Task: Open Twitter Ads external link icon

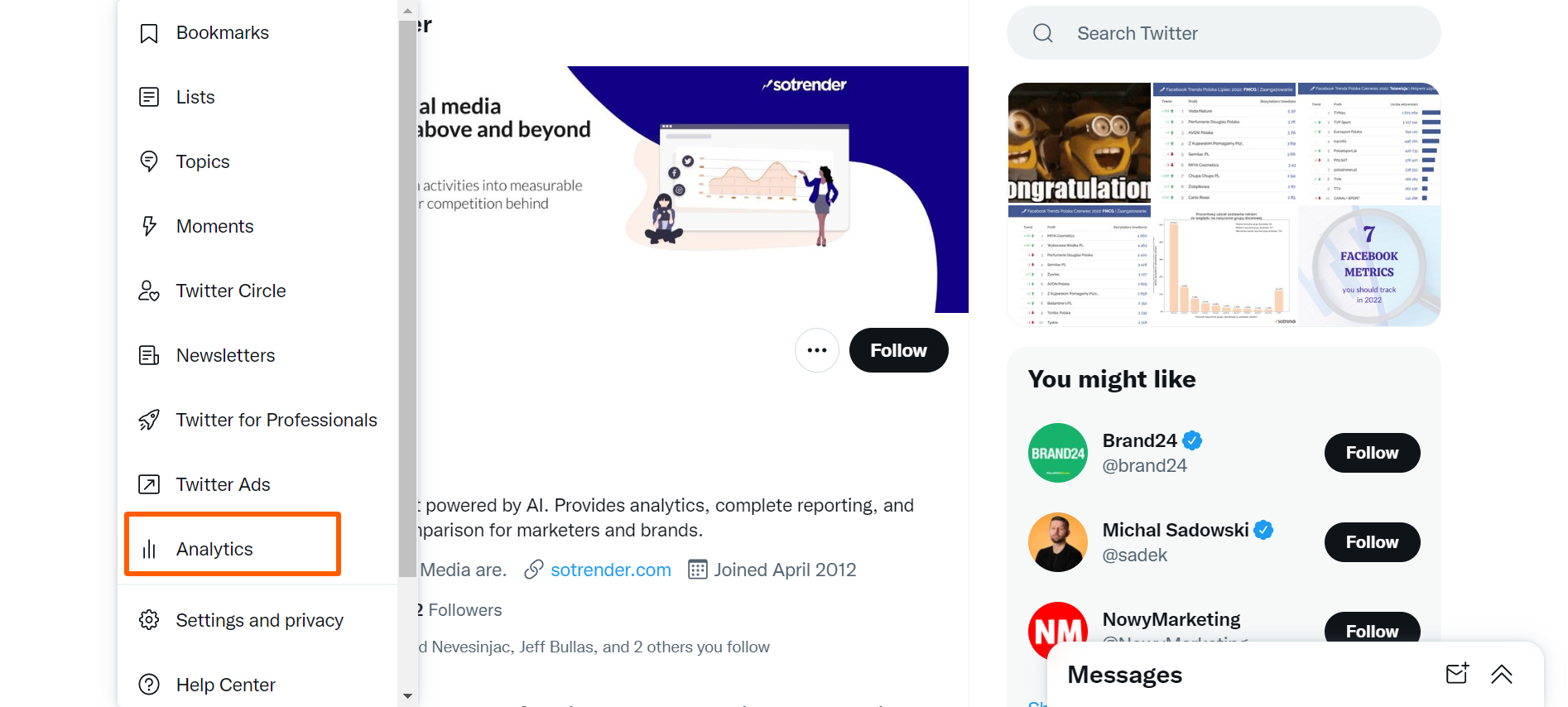Action: pos(149,484)
